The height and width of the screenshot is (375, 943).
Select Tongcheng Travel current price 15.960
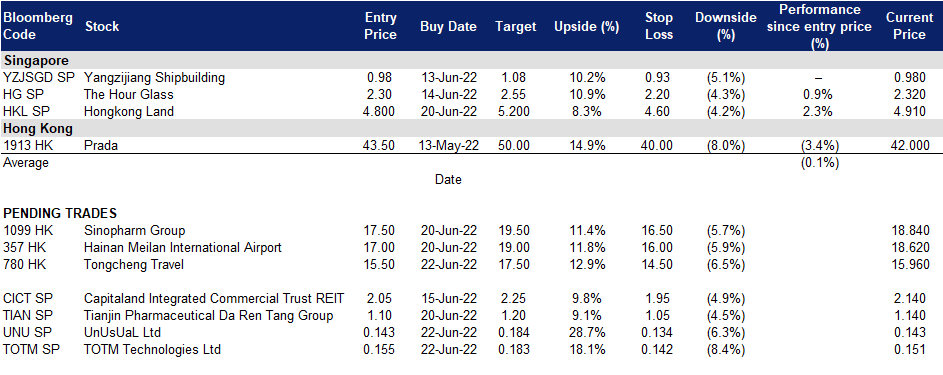911,264
